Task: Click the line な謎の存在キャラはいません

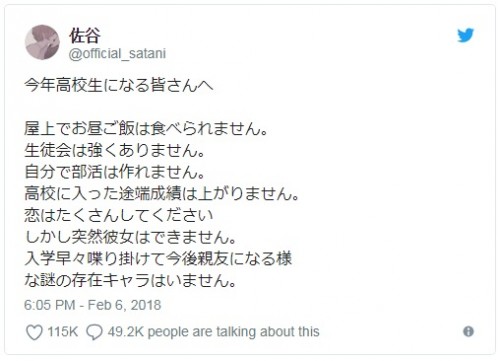Action: click(130, 280)
